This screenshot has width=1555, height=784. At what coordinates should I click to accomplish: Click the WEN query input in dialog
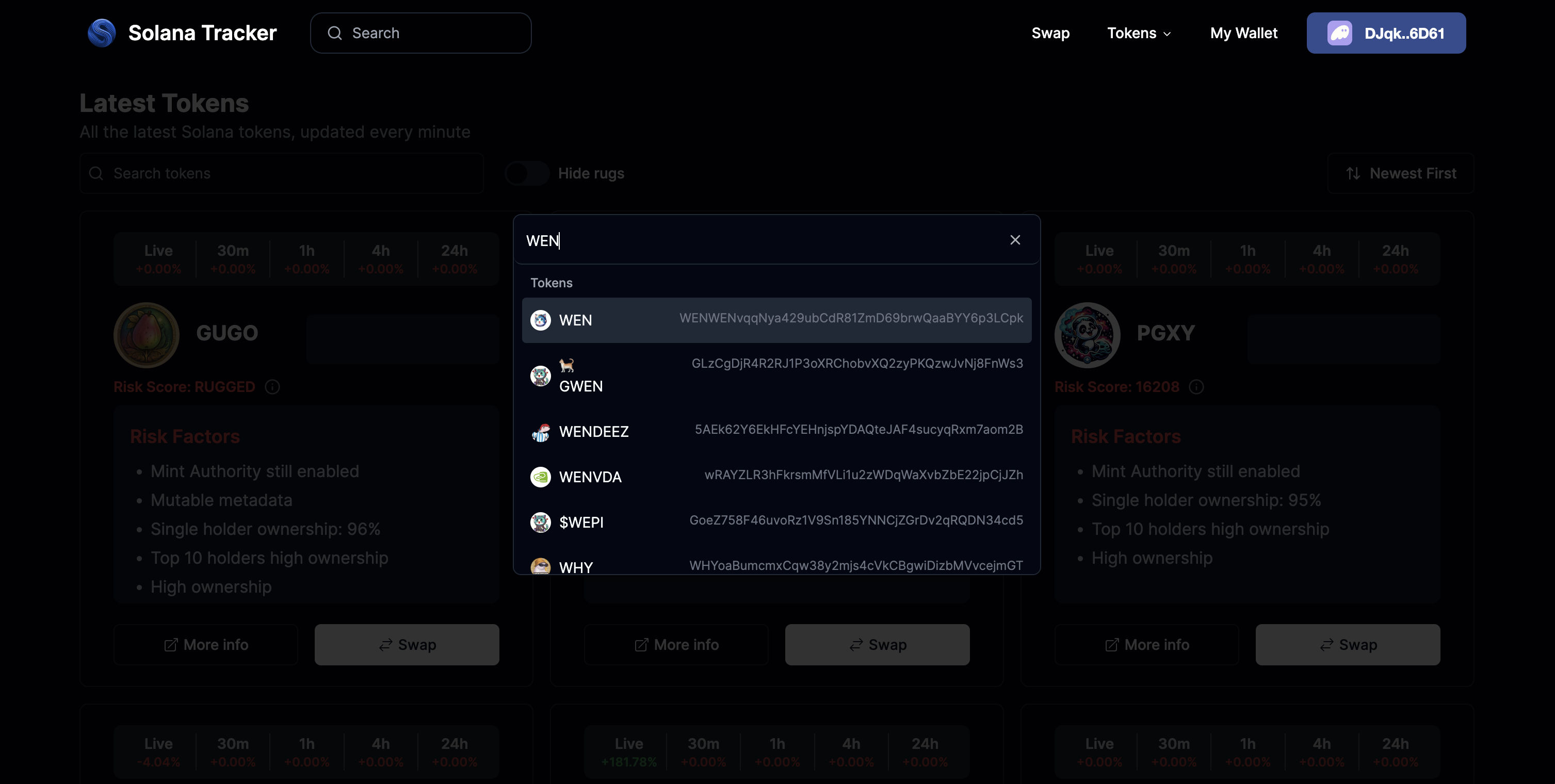(x=760, y=240)
